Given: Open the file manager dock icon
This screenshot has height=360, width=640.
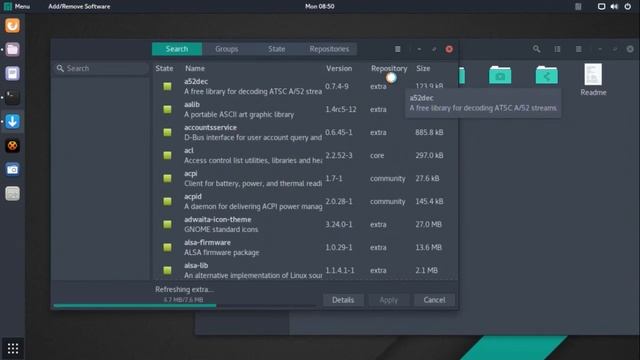Looking at the screenshot, I should (12, 49).
